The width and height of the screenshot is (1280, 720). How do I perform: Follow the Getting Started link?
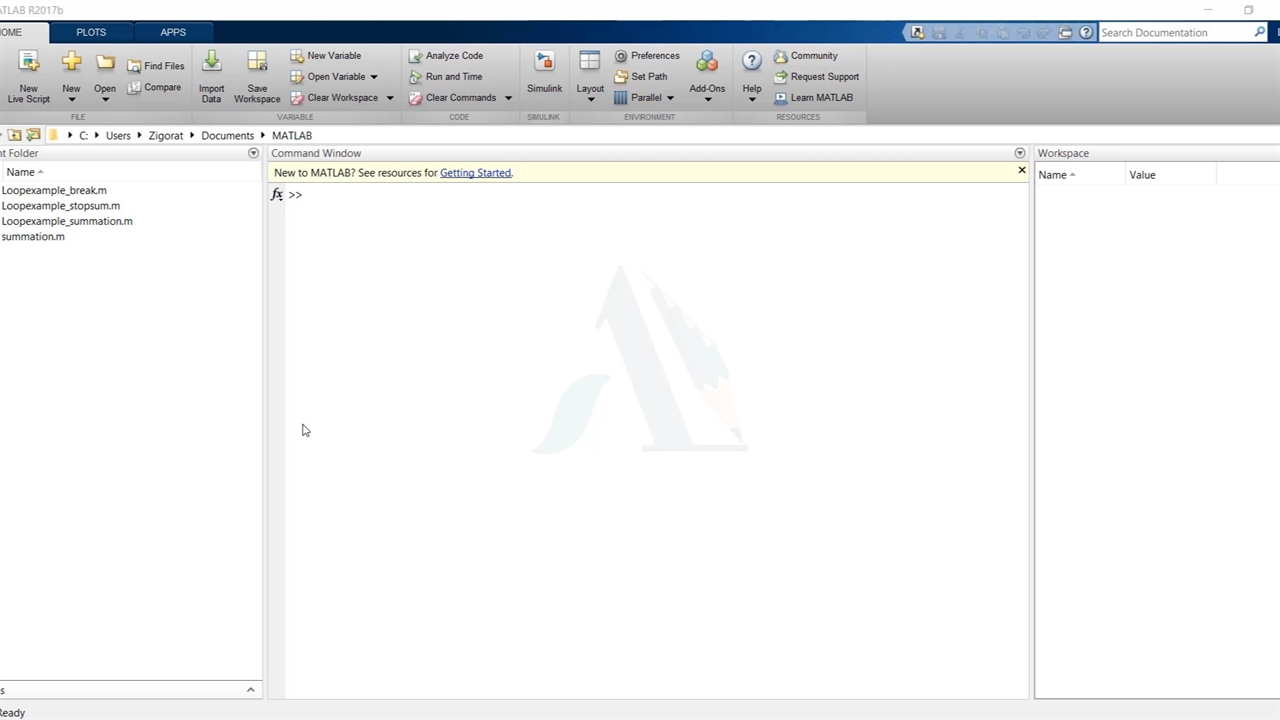point(475,173)
